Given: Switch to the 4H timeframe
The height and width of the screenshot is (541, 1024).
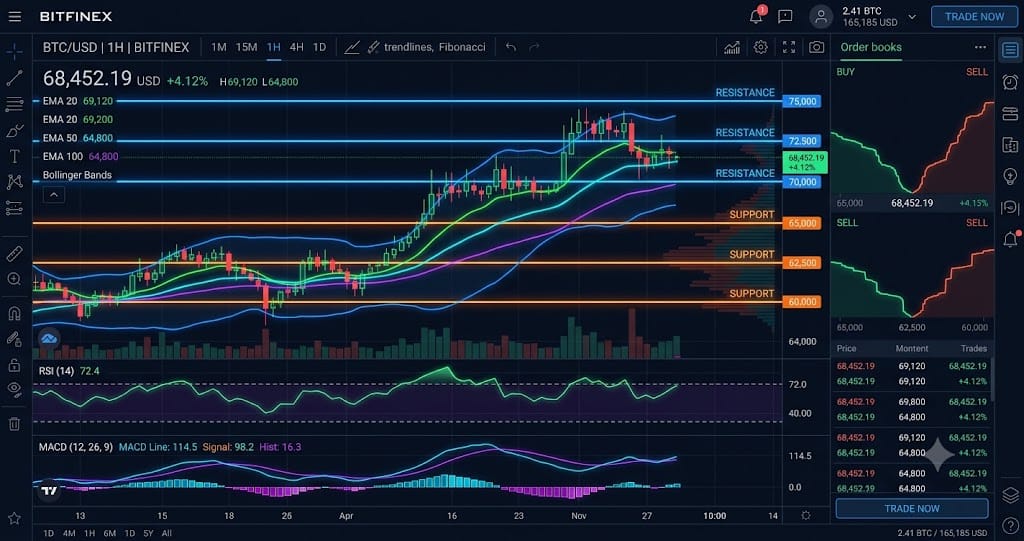Looking at the screenshot, I should (296, 47).
